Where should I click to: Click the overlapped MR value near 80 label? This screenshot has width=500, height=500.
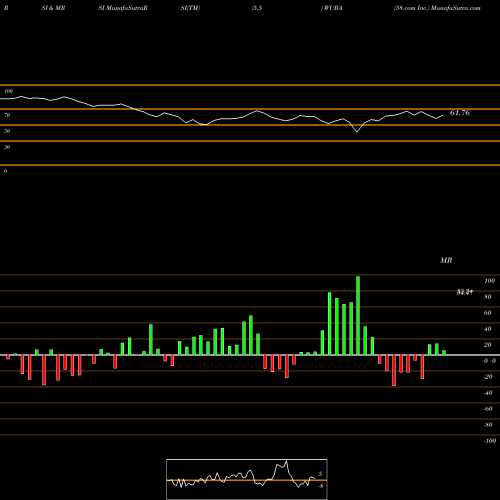coord(465,292)
